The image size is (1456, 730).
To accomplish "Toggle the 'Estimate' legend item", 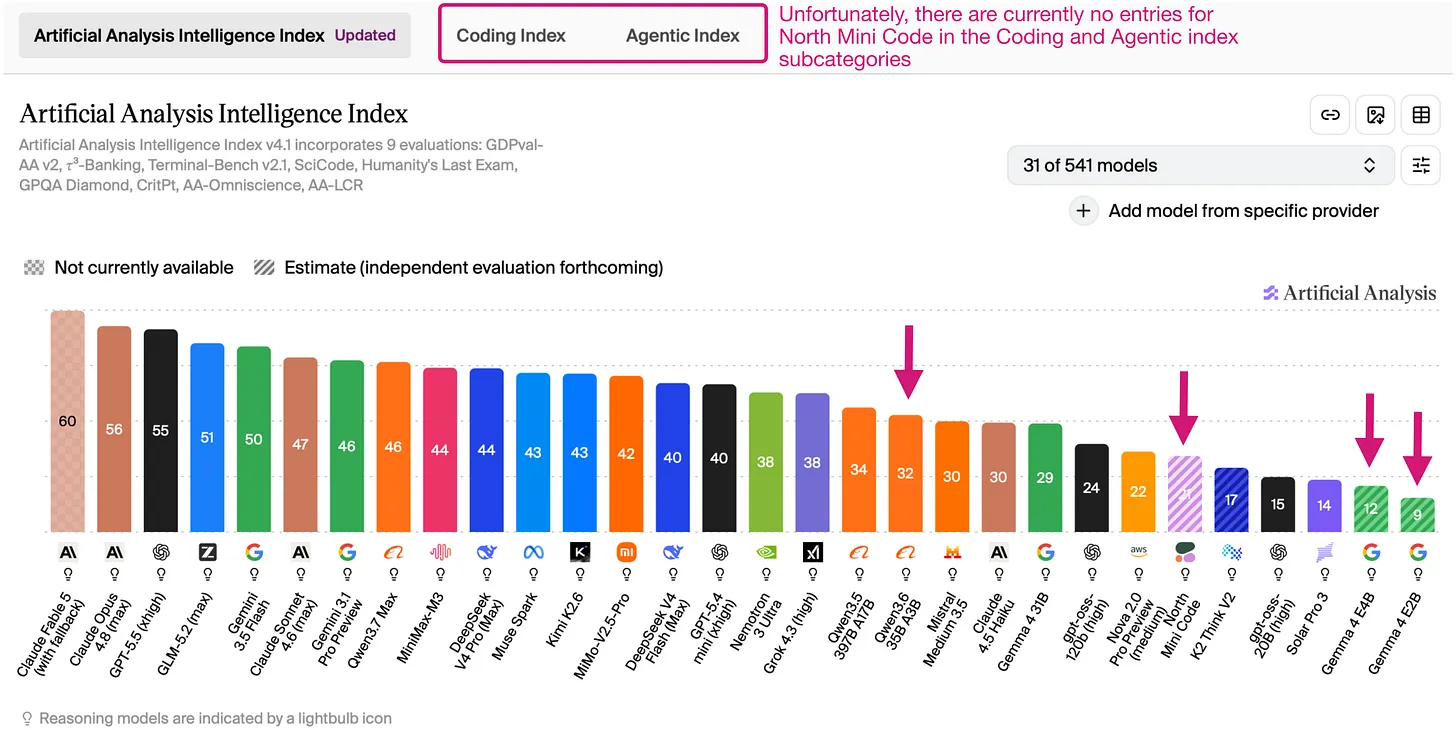I will click(458, 267).
